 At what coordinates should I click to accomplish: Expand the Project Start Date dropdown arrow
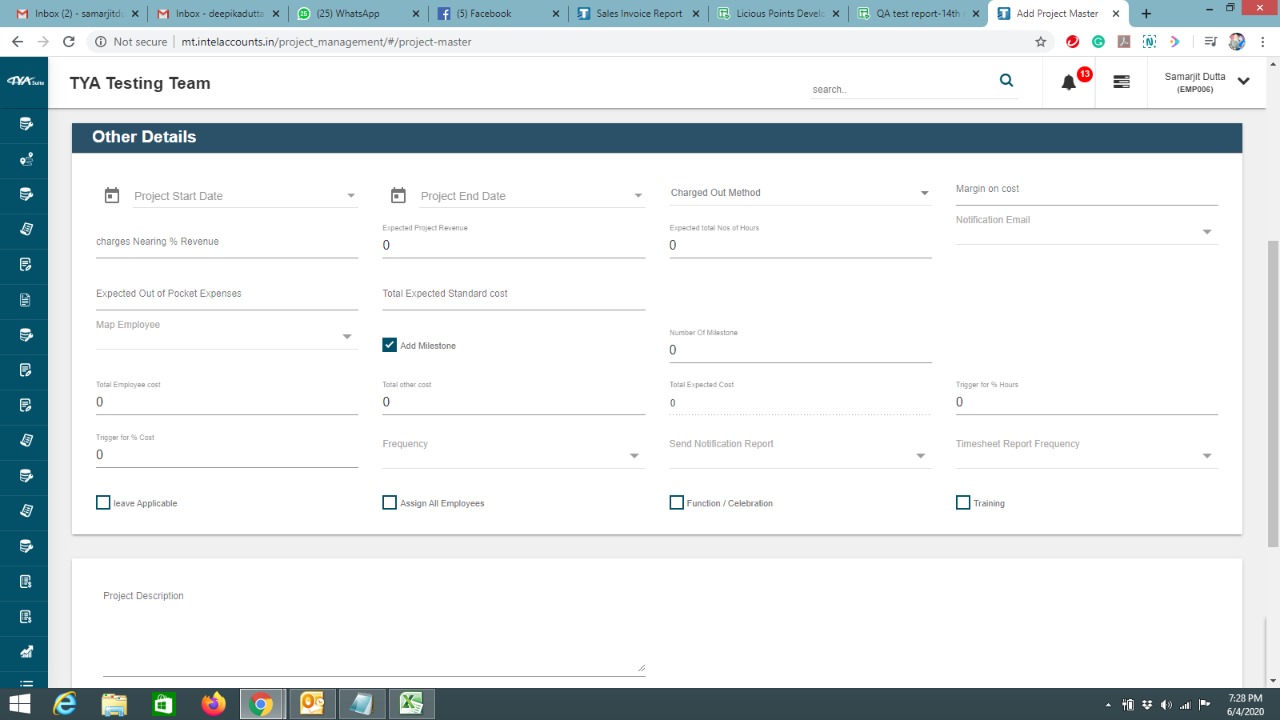(351, 196)
